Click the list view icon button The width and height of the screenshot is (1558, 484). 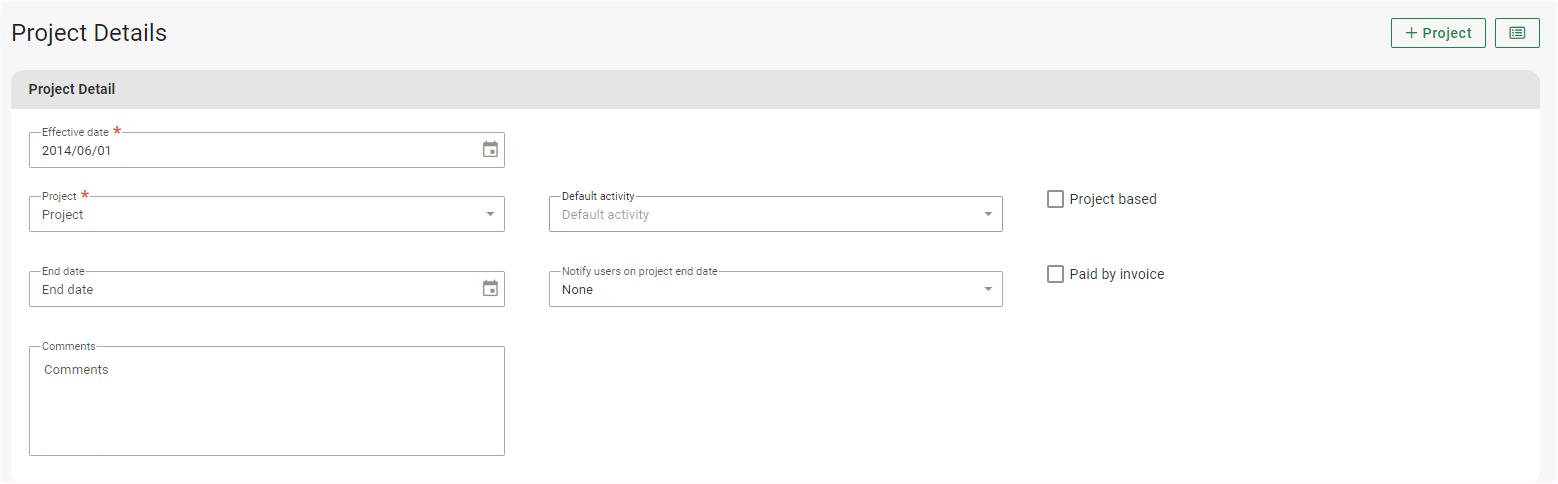point(1517,33)
